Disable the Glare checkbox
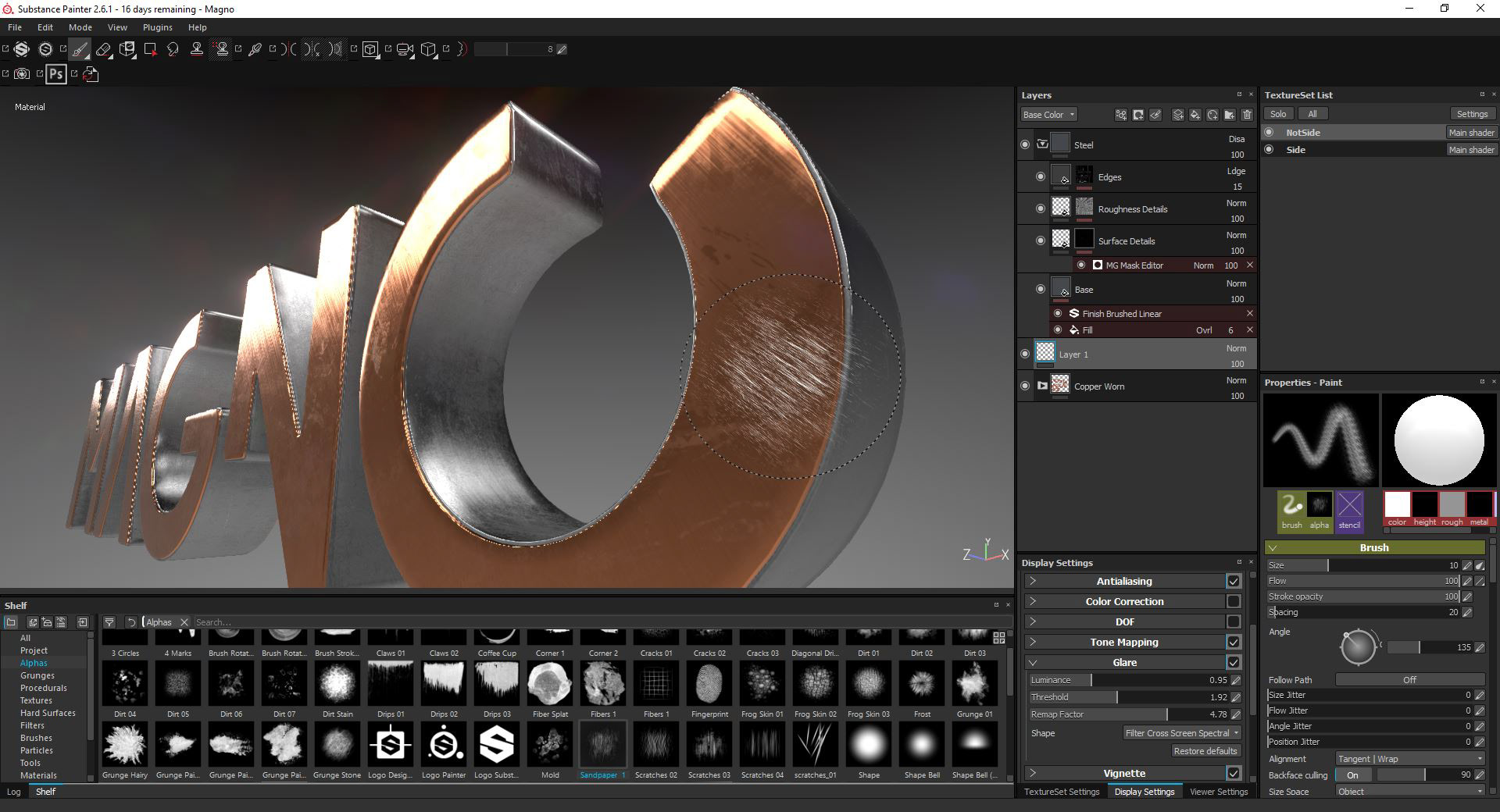1500x812 pixels. tap(1234, 662)
